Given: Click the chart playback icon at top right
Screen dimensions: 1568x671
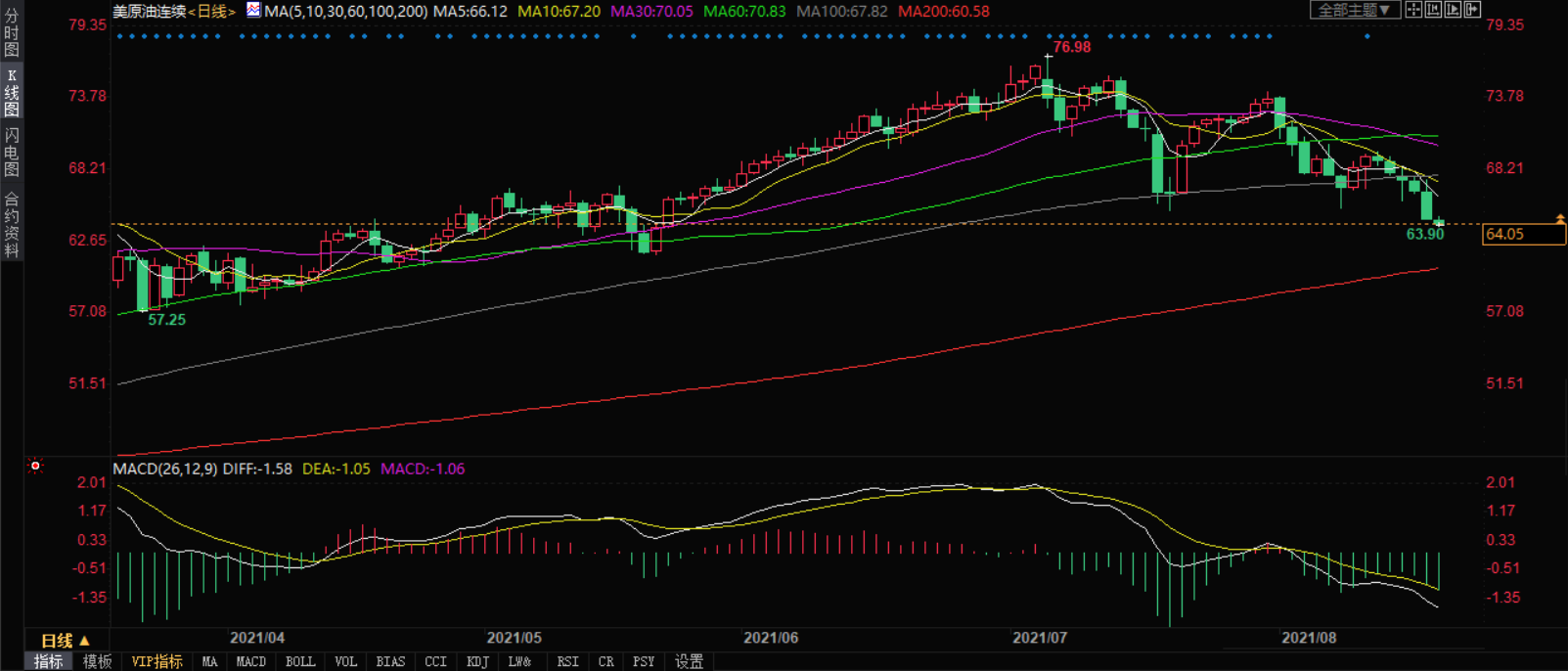Looking at the screenshot, I should (1453, 10).
